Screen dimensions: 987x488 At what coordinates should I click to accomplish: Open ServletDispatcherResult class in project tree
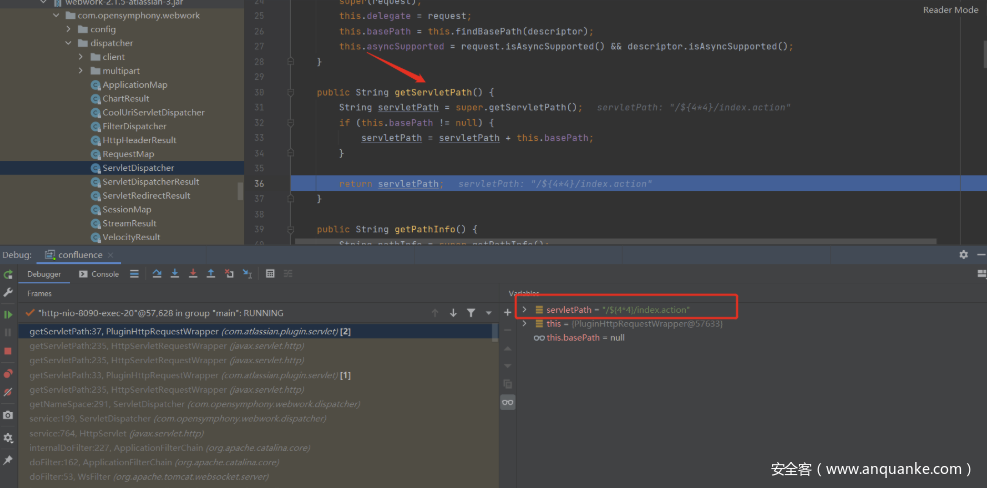coord(150,182)
